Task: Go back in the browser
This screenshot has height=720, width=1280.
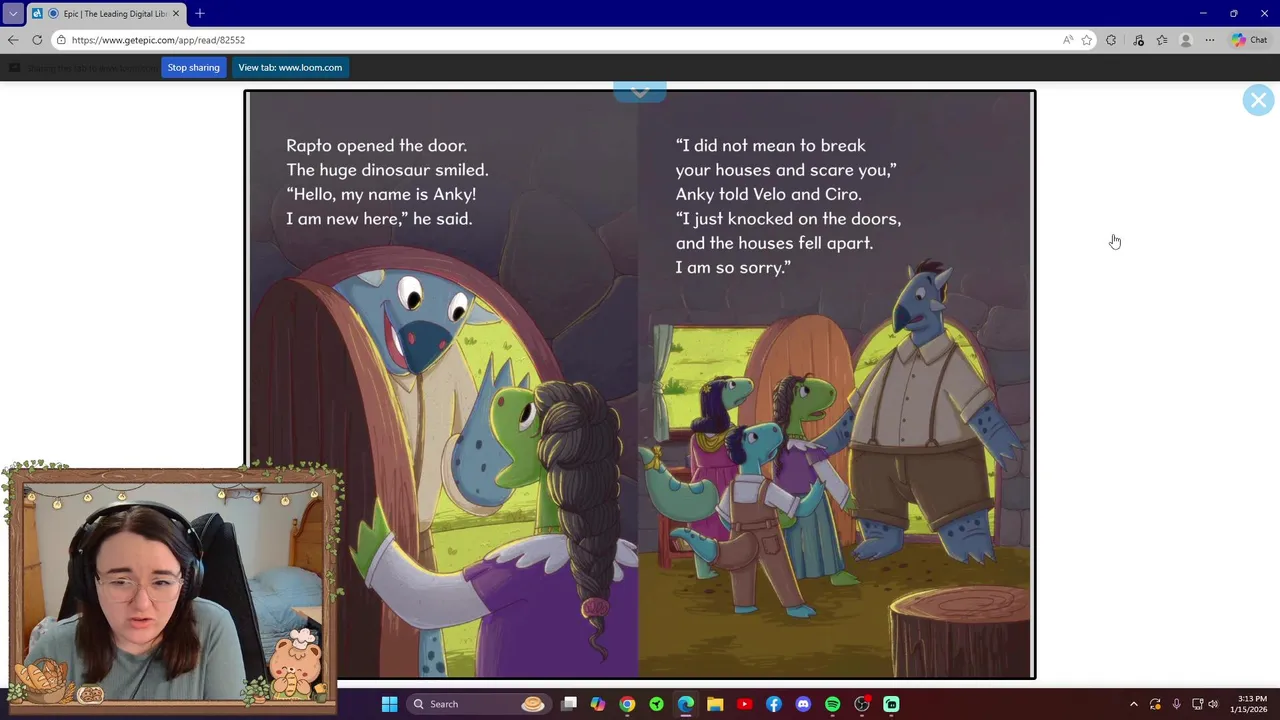Action: click(x=13, y=40)
